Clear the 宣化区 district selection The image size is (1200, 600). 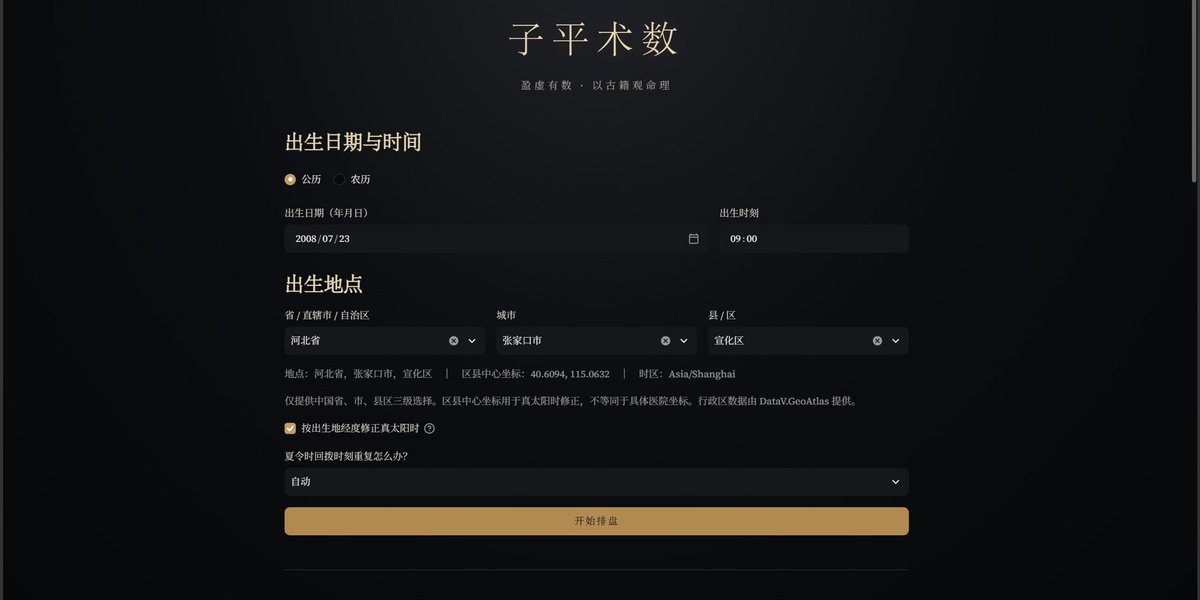(877, 341)
